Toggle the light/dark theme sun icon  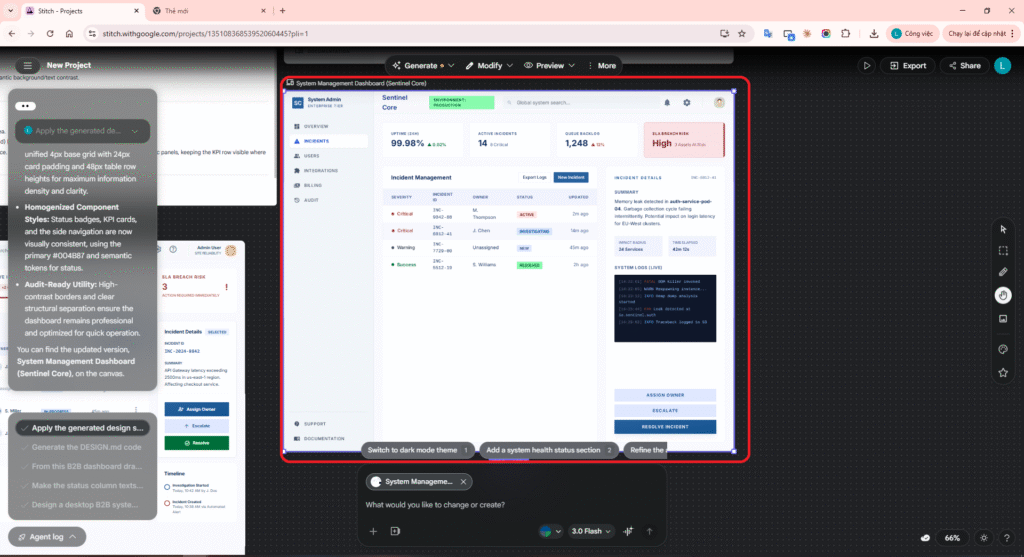pos(984,537)
